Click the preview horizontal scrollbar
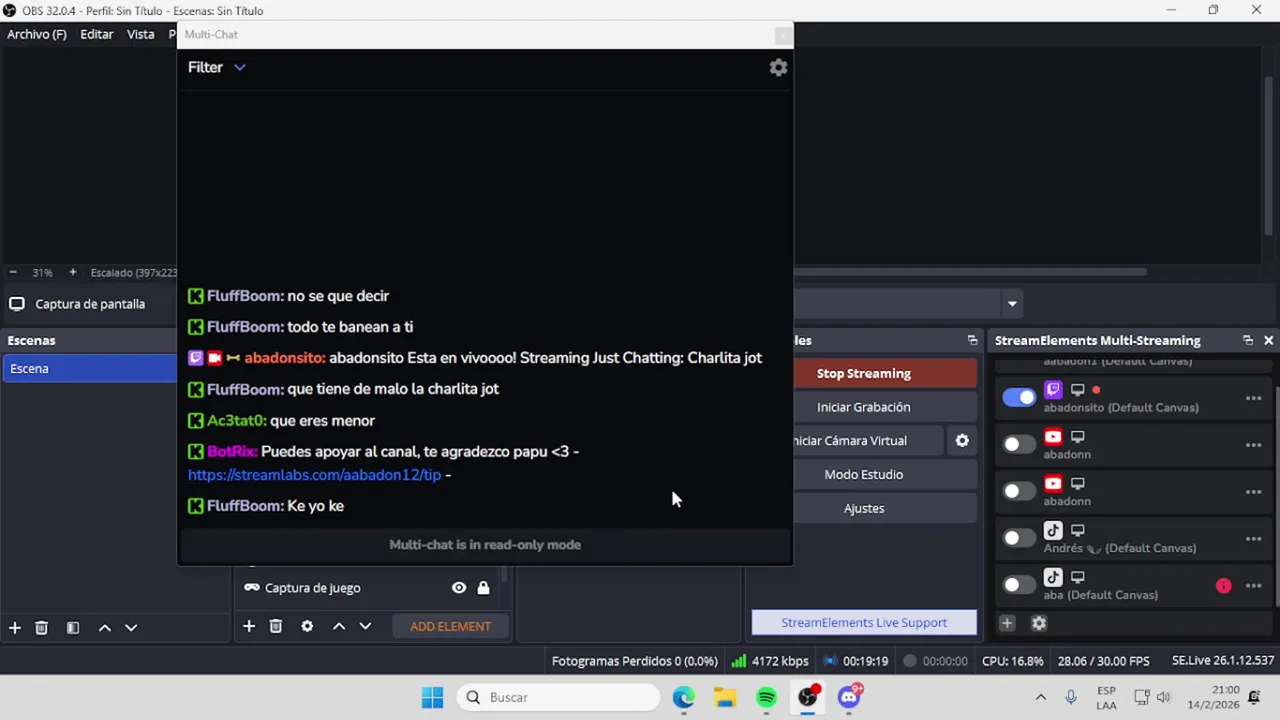This screenshot has height=720, width=1280. [x=970, y=271]
